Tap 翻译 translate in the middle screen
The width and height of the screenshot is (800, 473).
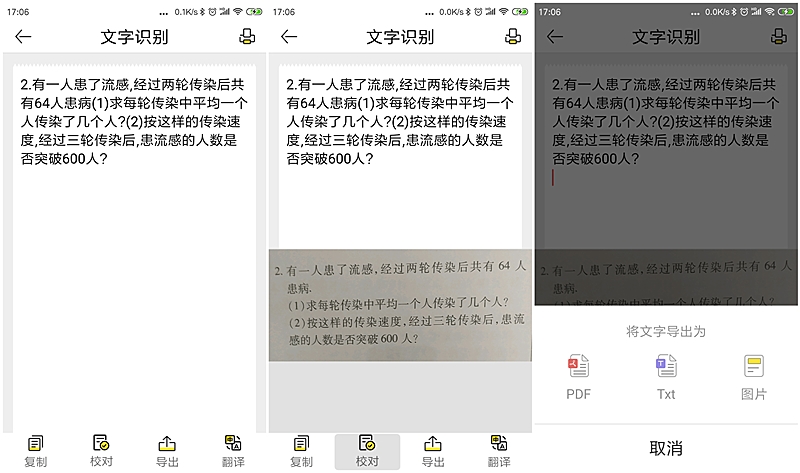499,452
